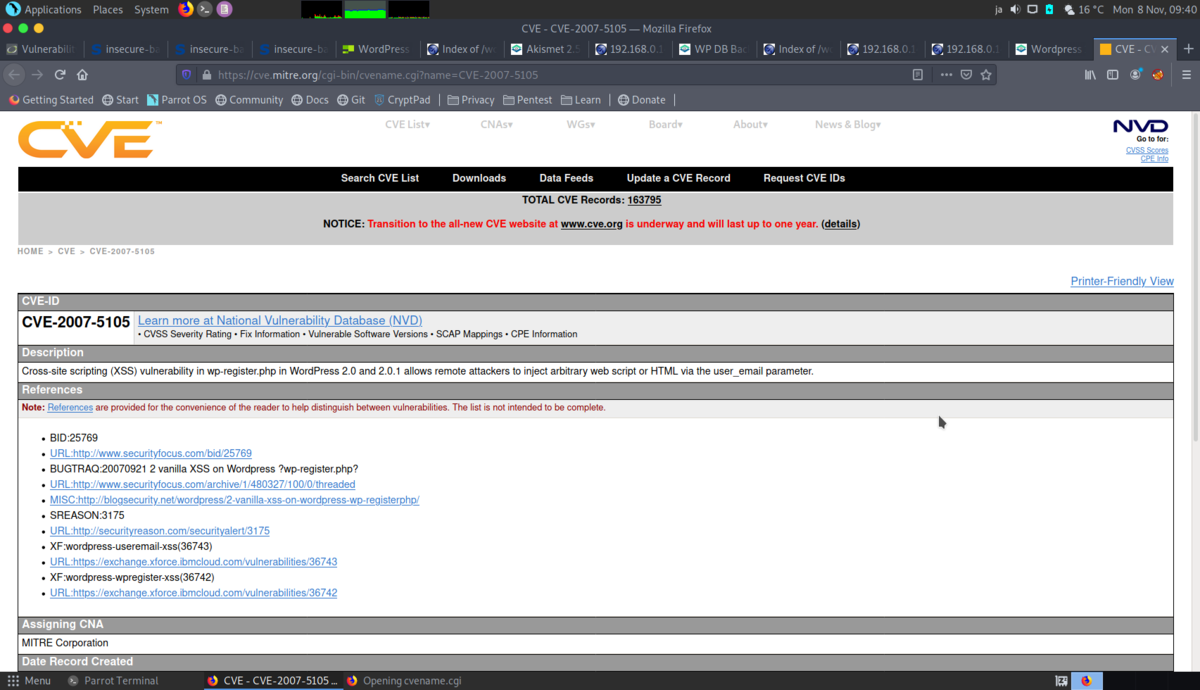The height and width of the screenshot is (690, 1200).
Task: Bookmark this page with star
Action: (x=986, y=75)
